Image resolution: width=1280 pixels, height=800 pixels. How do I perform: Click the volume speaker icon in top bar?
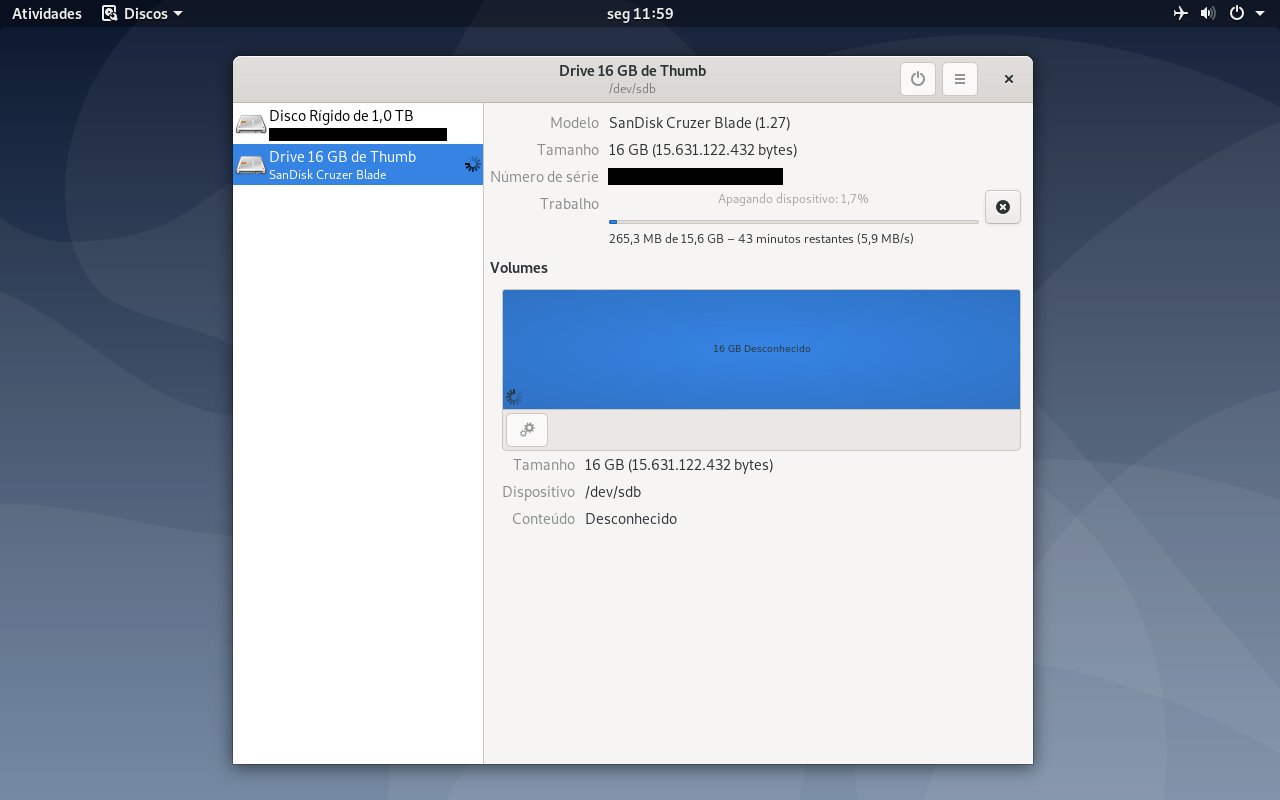point(1208,14)
